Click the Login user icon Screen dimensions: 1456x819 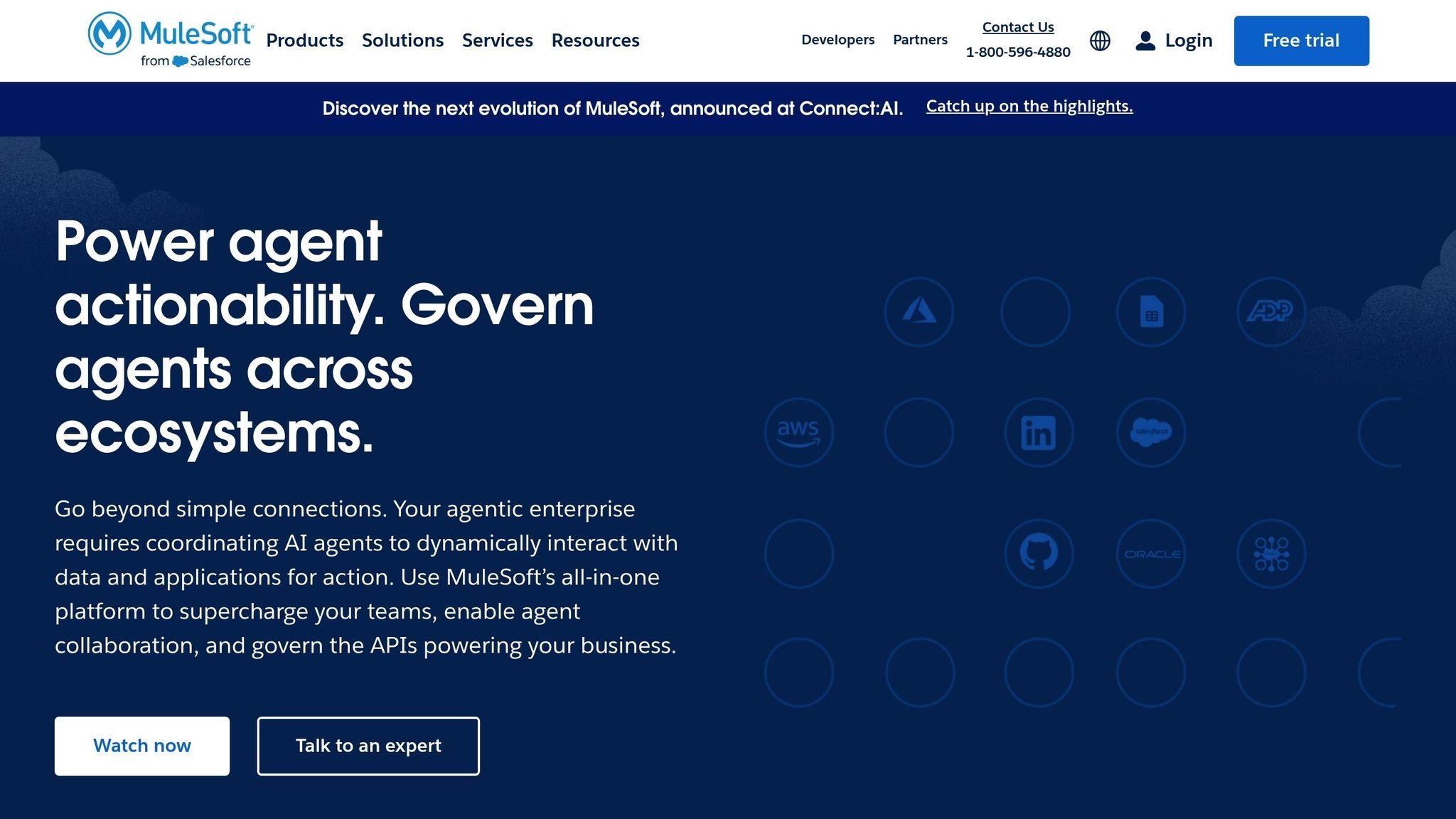1145,41
